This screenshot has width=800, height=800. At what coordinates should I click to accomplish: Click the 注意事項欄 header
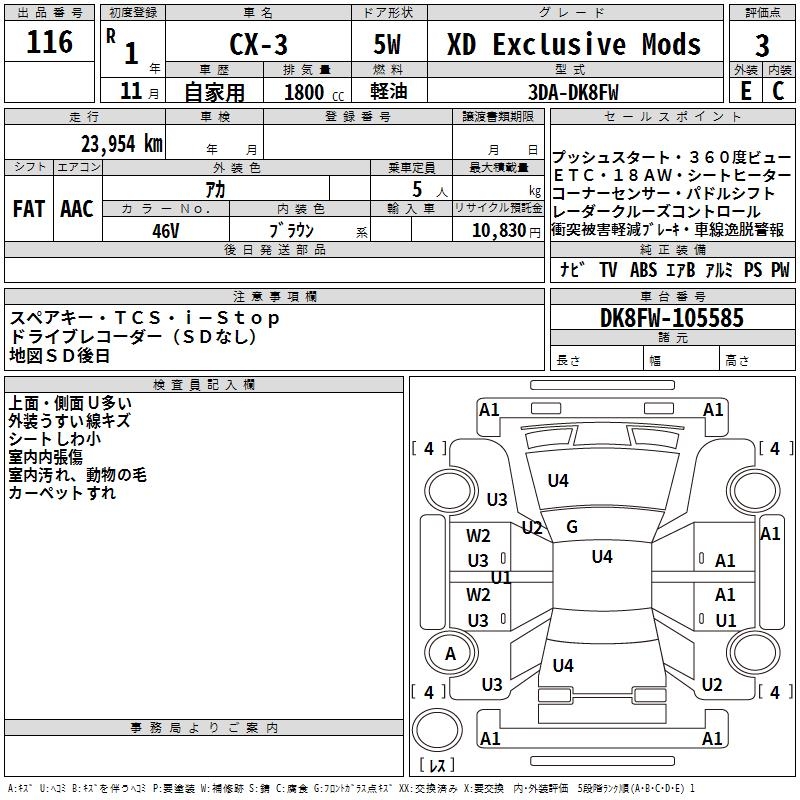click(275, 296)
